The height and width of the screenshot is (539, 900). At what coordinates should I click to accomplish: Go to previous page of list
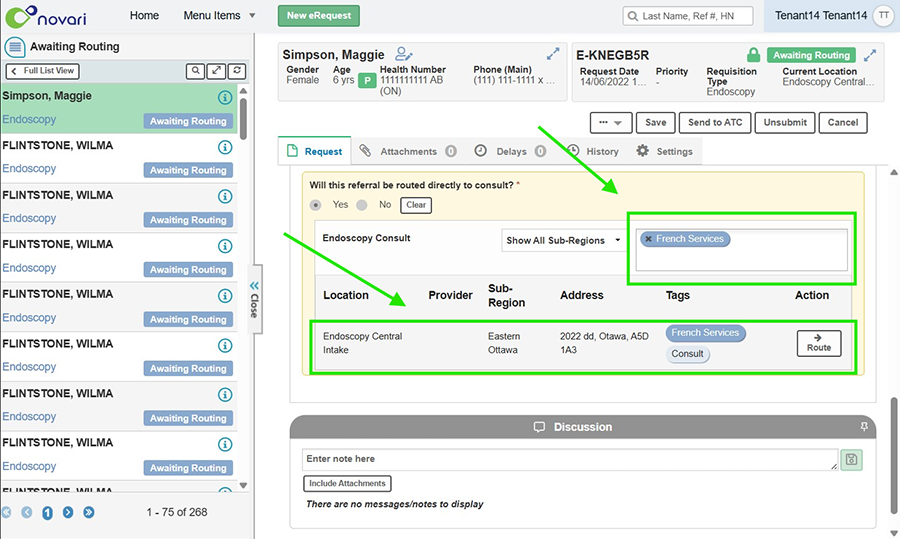click(x=27, y=512)
